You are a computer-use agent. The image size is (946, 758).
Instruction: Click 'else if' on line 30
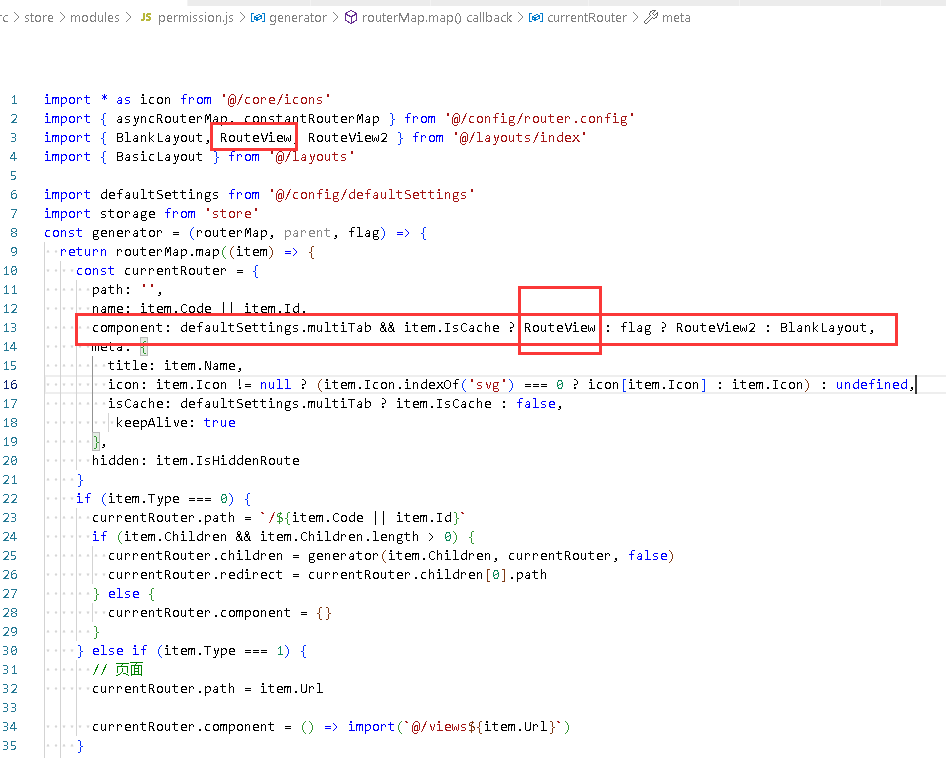(x=119, y=651)
